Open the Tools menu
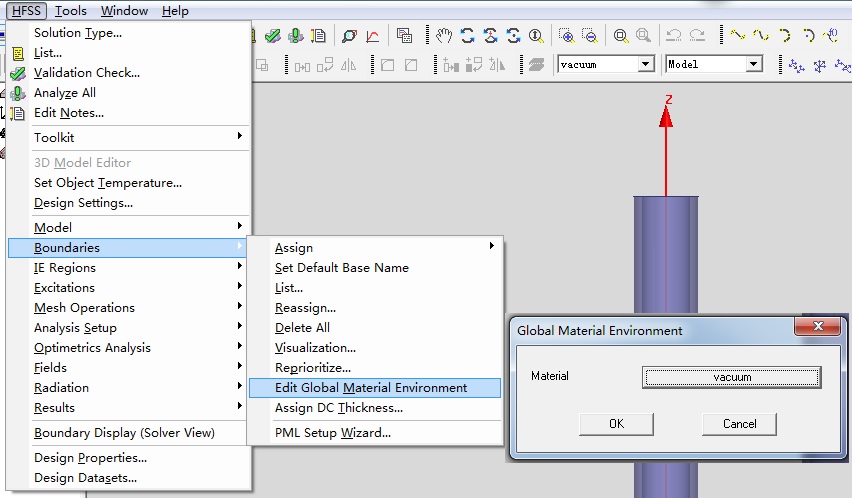This screenshot has height=498, width=852. pos(71,11)
